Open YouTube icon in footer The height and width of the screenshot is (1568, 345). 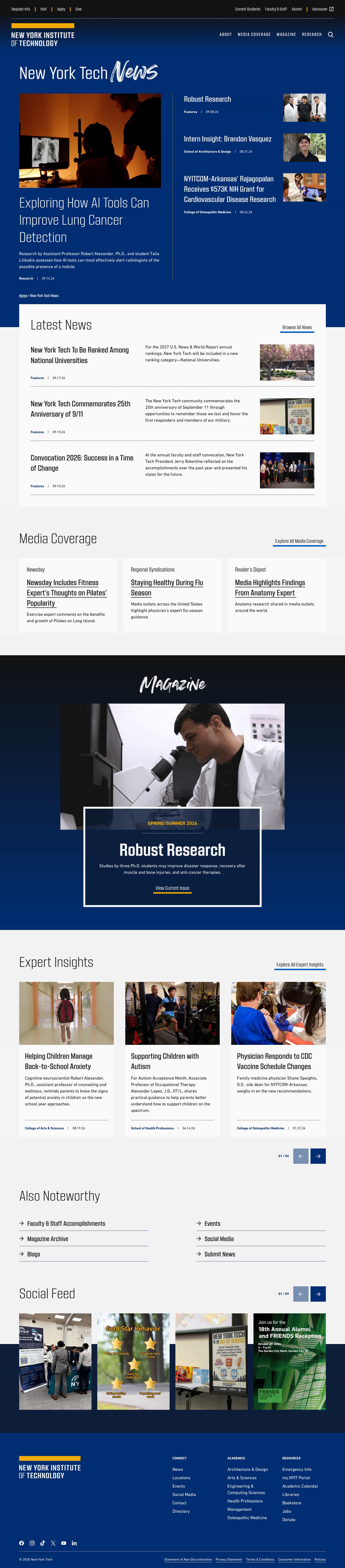[63, 1543]
